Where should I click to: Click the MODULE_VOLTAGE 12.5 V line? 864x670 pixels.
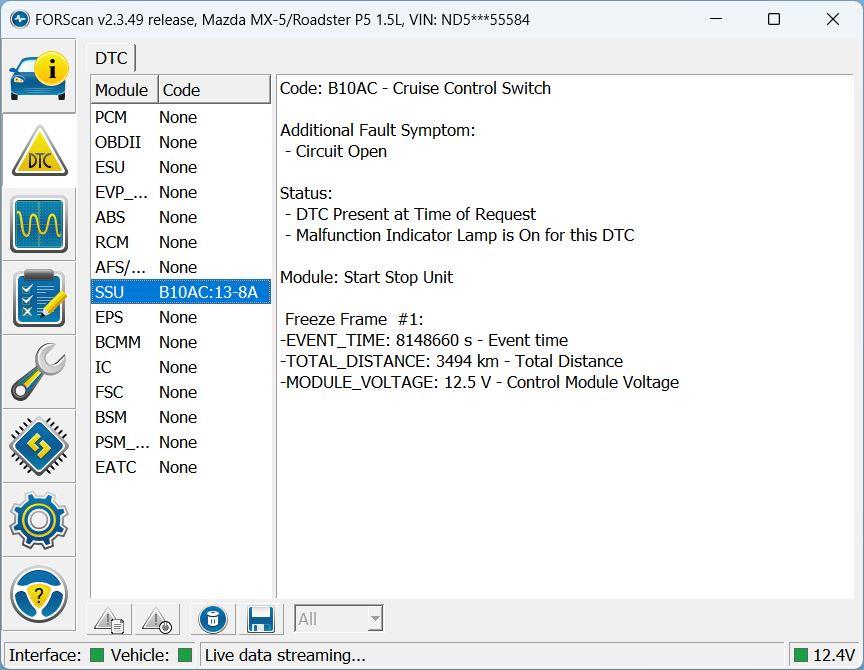pyautogui.click(x=479, y=382)
